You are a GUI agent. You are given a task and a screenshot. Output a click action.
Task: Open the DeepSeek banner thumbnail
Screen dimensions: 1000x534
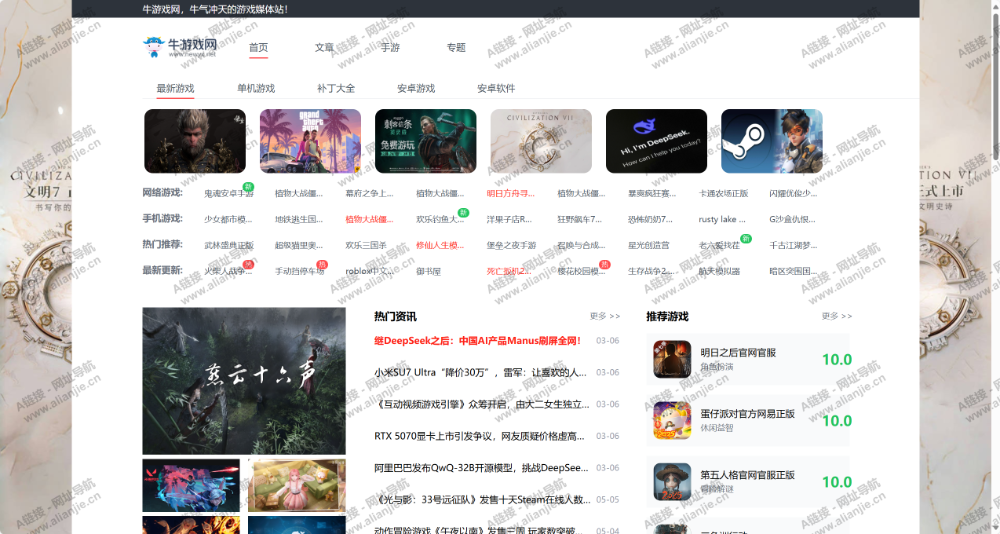[x=656, y=141]
